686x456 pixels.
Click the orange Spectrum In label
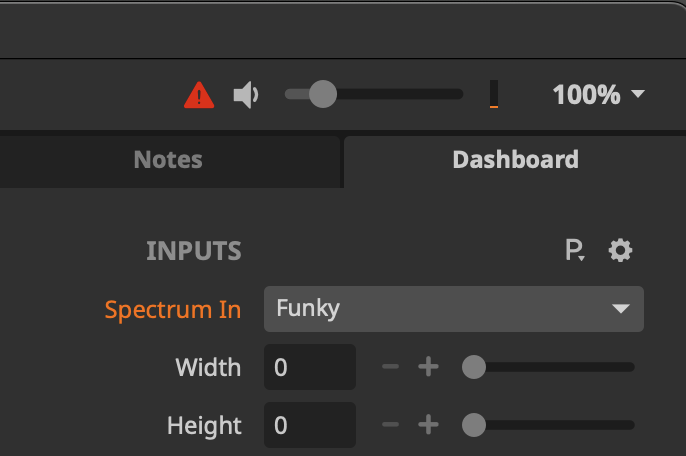click(173, 309)
